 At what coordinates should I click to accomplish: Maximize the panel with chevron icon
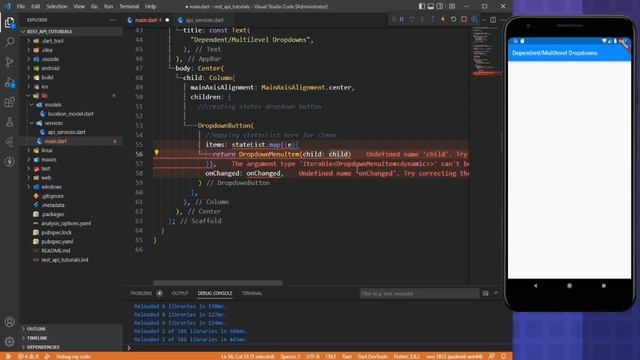coord(496,293)
